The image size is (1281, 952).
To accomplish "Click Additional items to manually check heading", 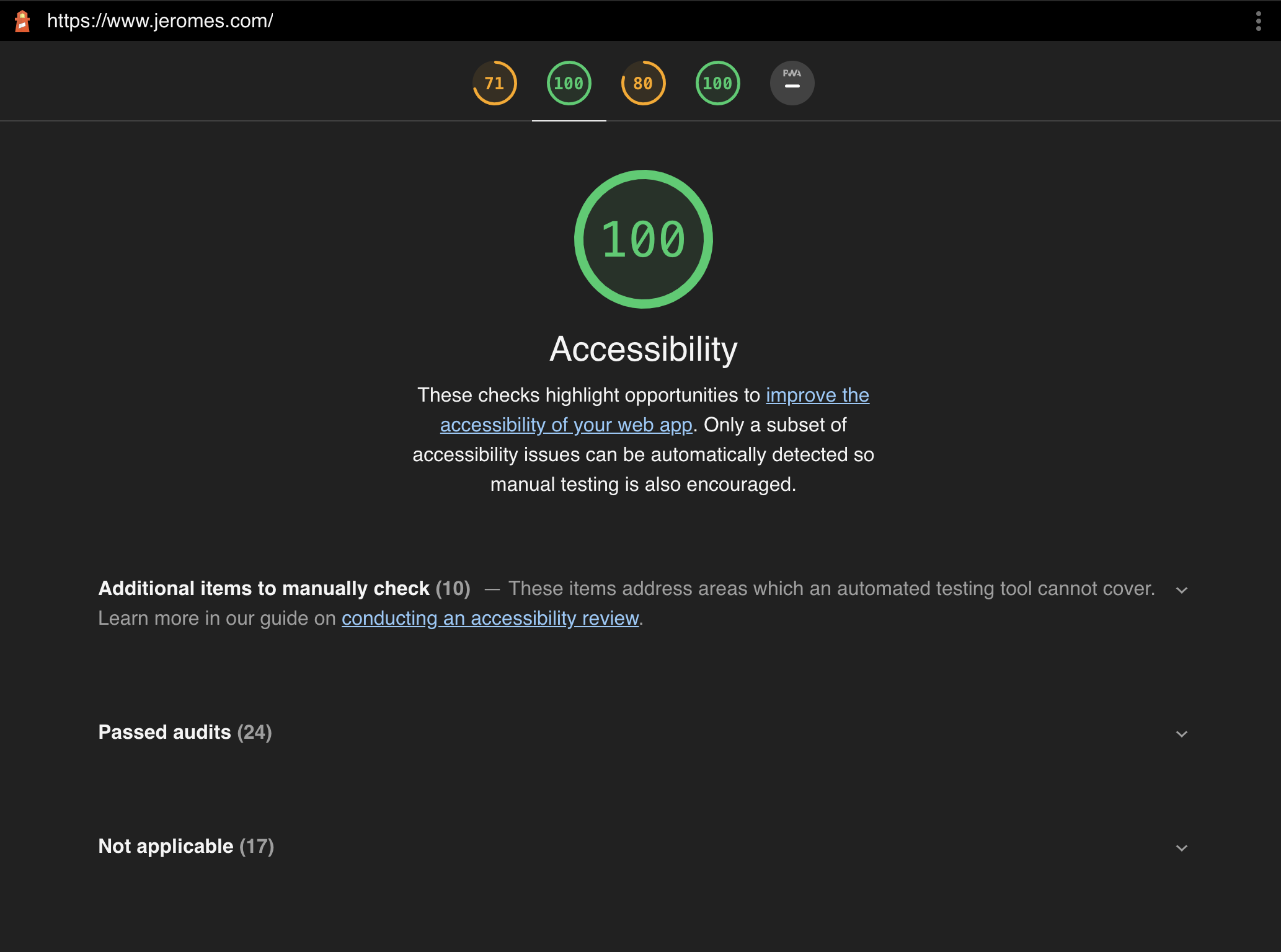I will 264,589.
